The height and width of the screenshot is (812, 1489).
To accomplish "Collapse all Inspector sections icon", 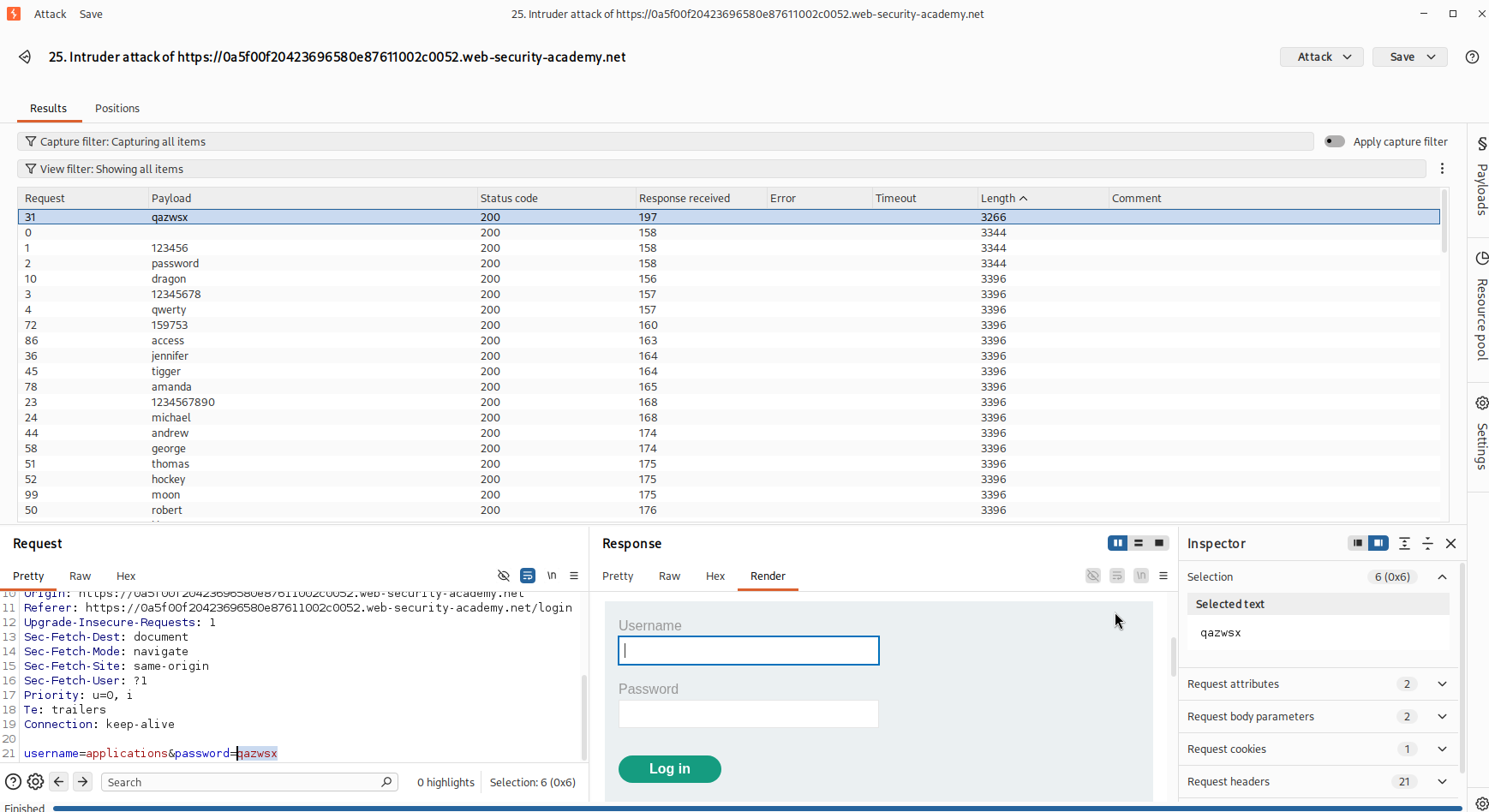I will (1427, 543).
